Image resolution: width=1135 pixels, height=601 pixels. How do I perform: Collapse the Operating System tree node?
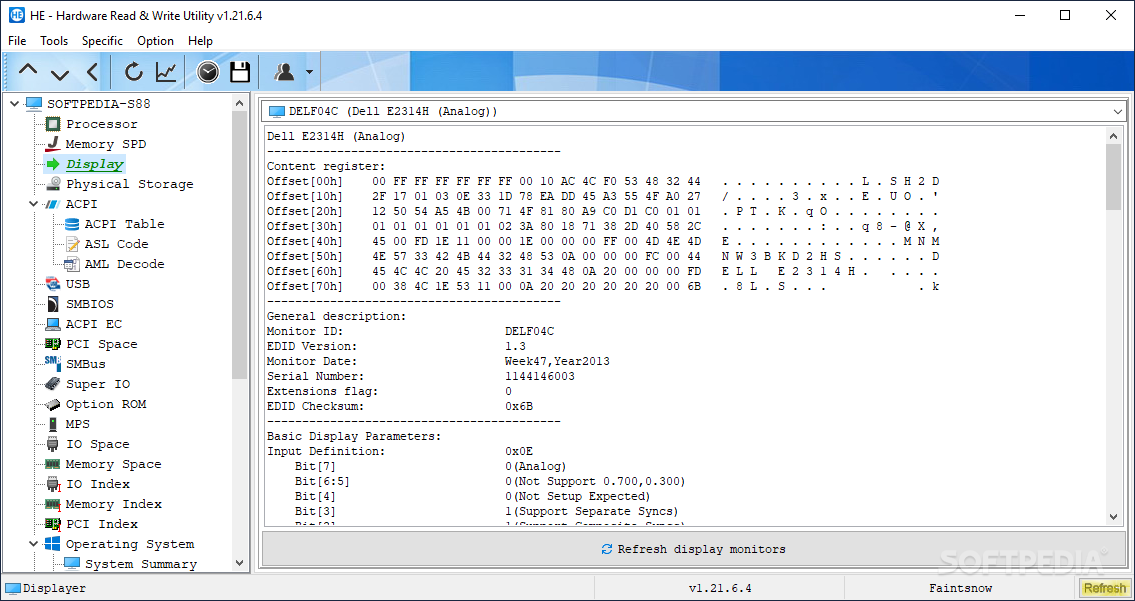pyautogui.click(x=33, y=544)
